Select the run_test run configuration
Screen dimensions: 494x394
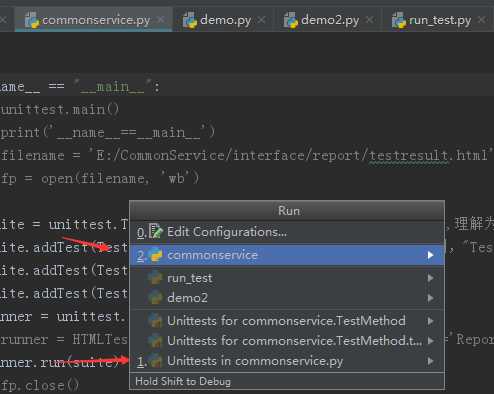pos(287,278)
